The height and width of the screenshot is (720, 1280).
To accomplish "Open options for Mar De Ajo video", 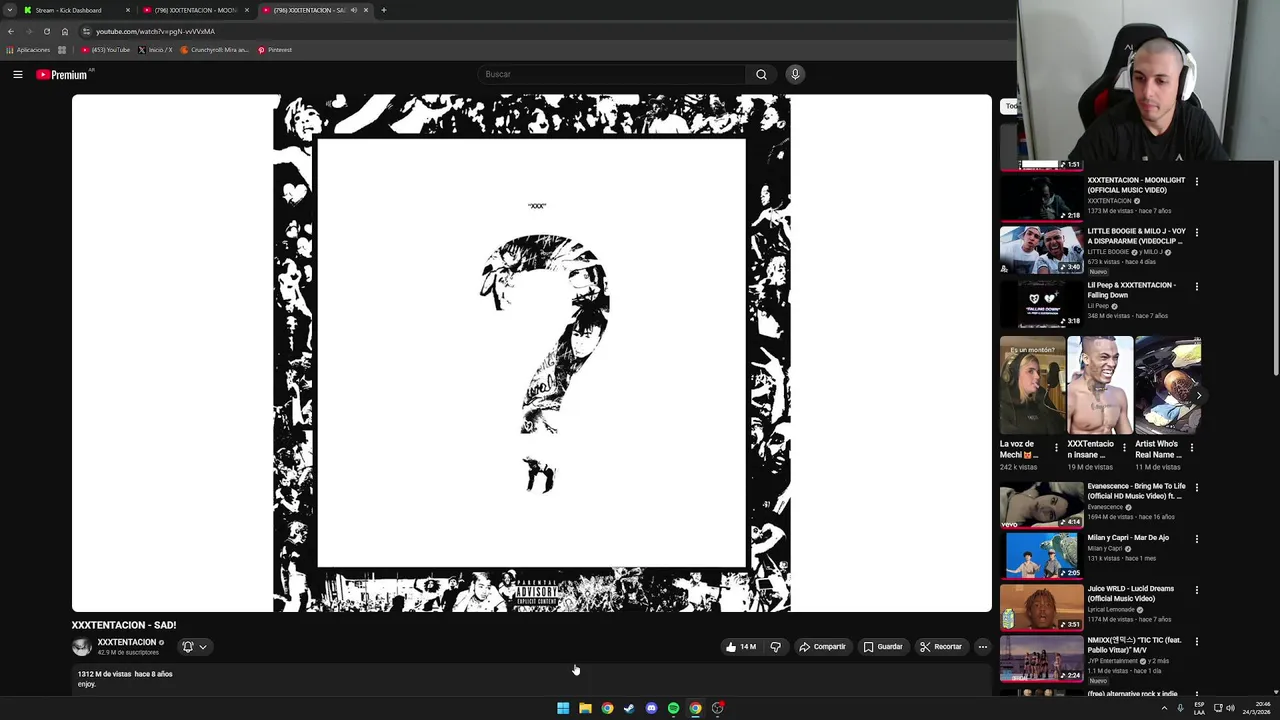I will coord(1196,539).
